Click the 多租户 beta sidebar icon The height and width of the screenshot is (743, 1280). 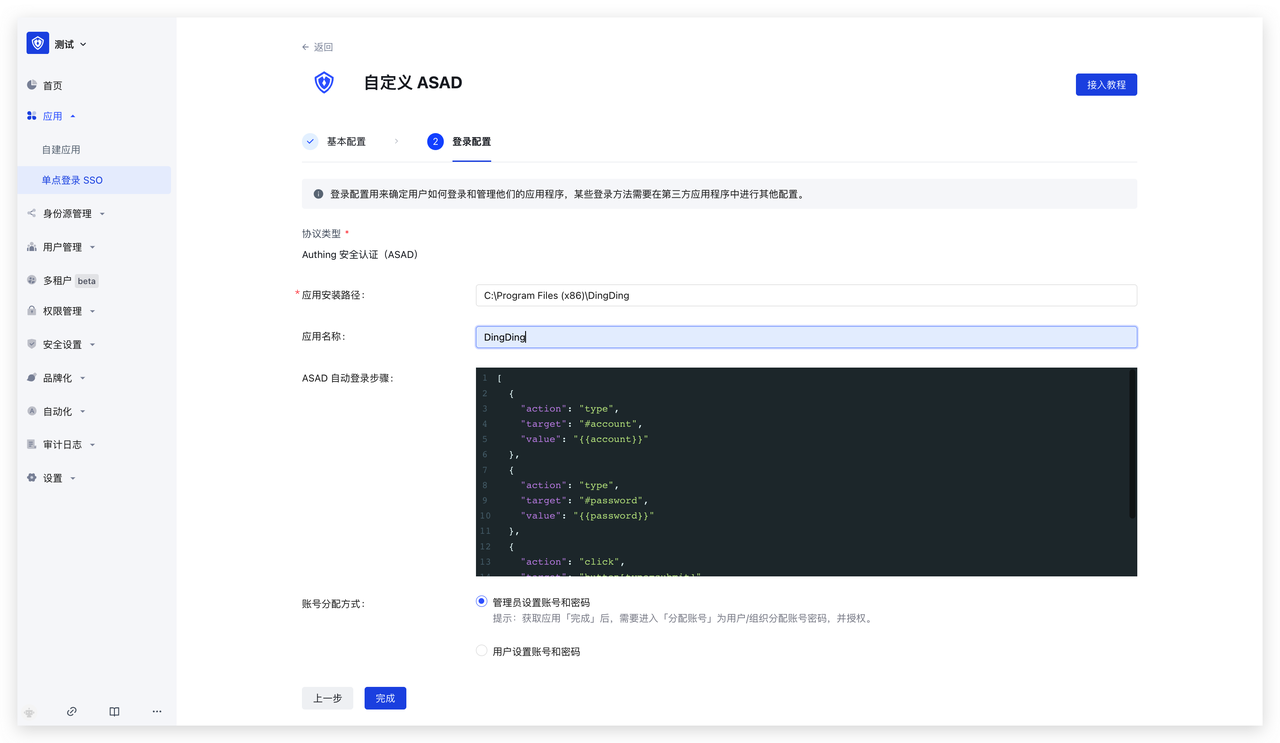[32, 281]
